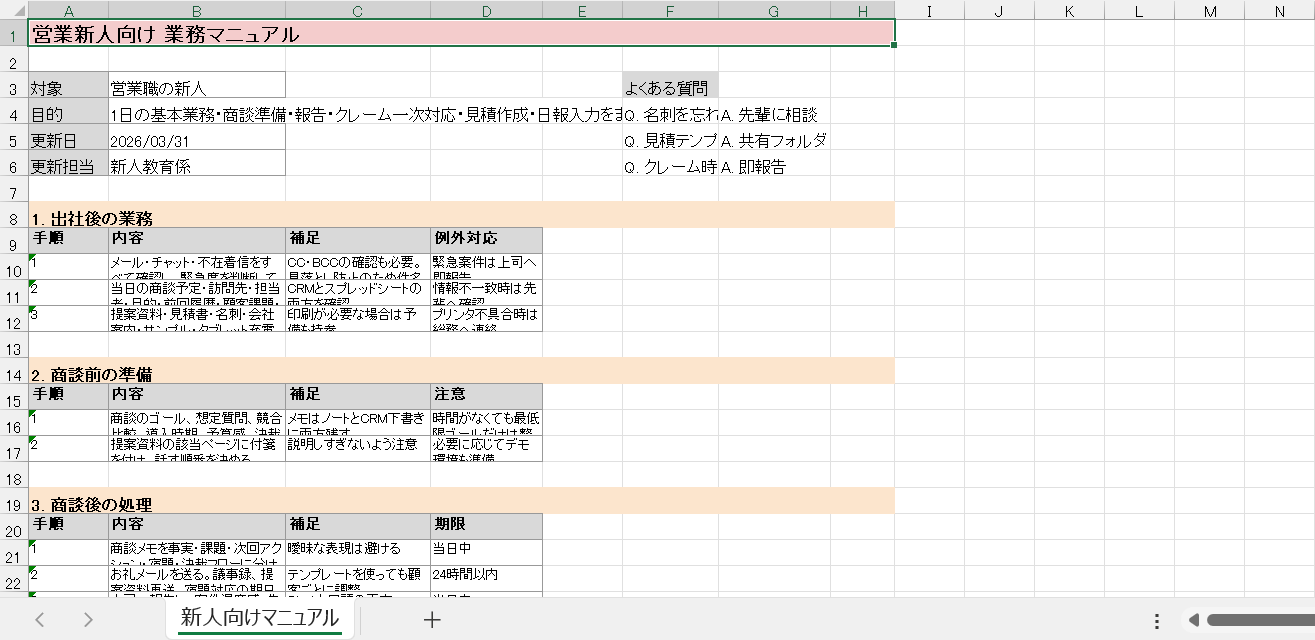The image size is (1315, 640).
Task: Select the cell starting 商談のゴール、想定質問
Action: coord(197,423)
